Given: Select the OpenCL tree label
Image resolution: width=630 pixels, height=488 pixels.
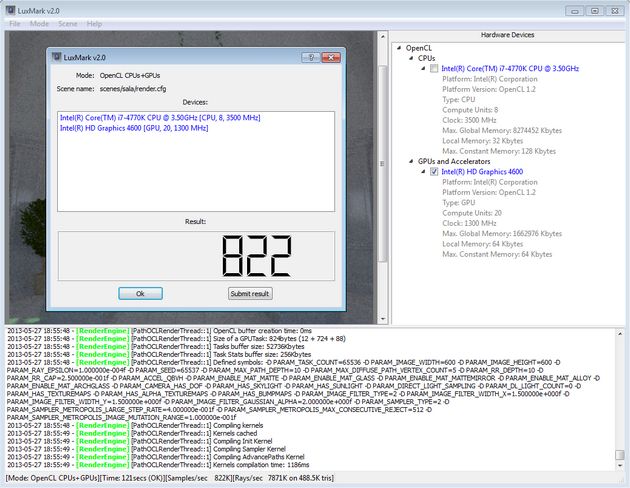Looking at the screenshot, I should click(418, 48).
